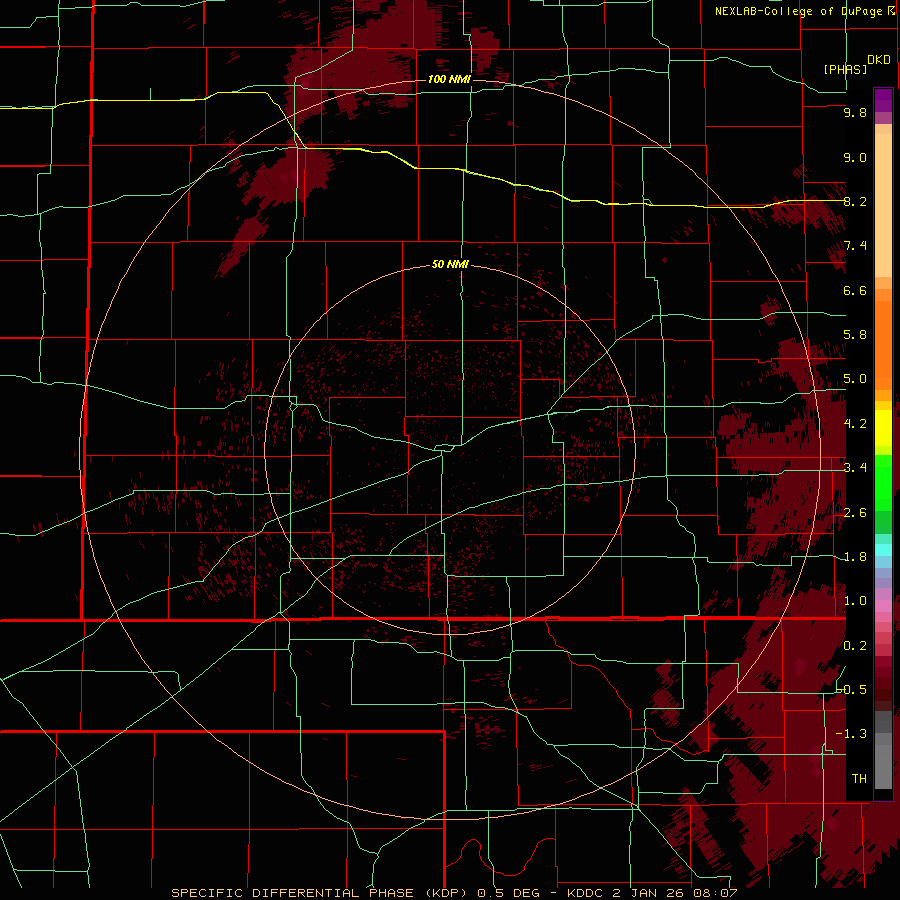Click the 9.8 value on color scale
900x900 pixels.
[x=855, y=112]
